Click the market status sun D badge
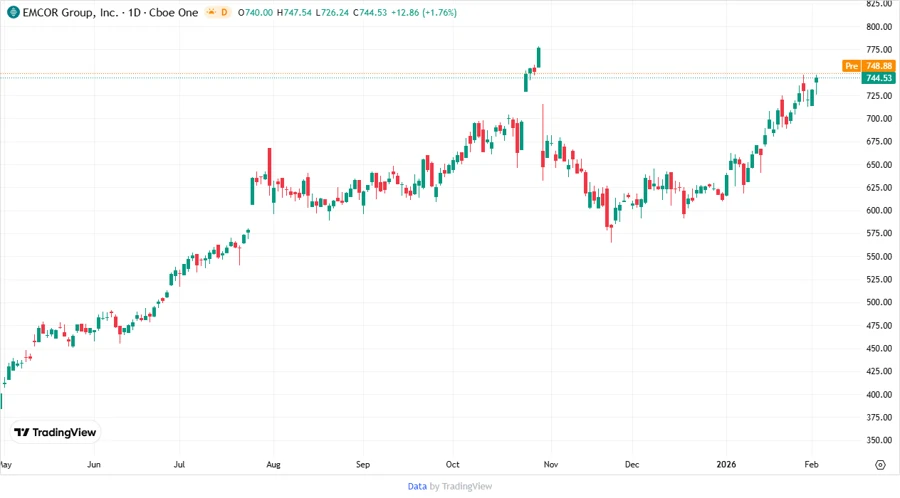 coord(218,12)
